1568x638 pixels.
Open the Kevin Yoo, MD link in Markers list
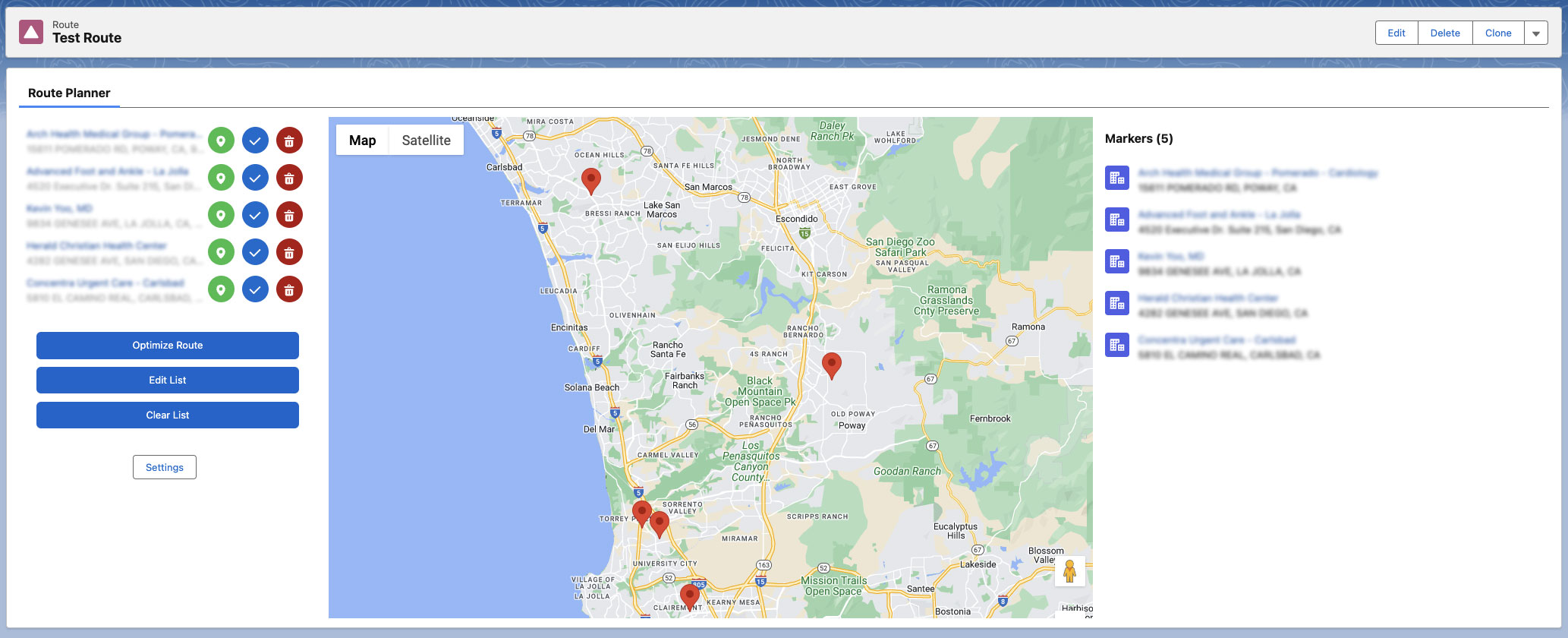coord(1171,257)
